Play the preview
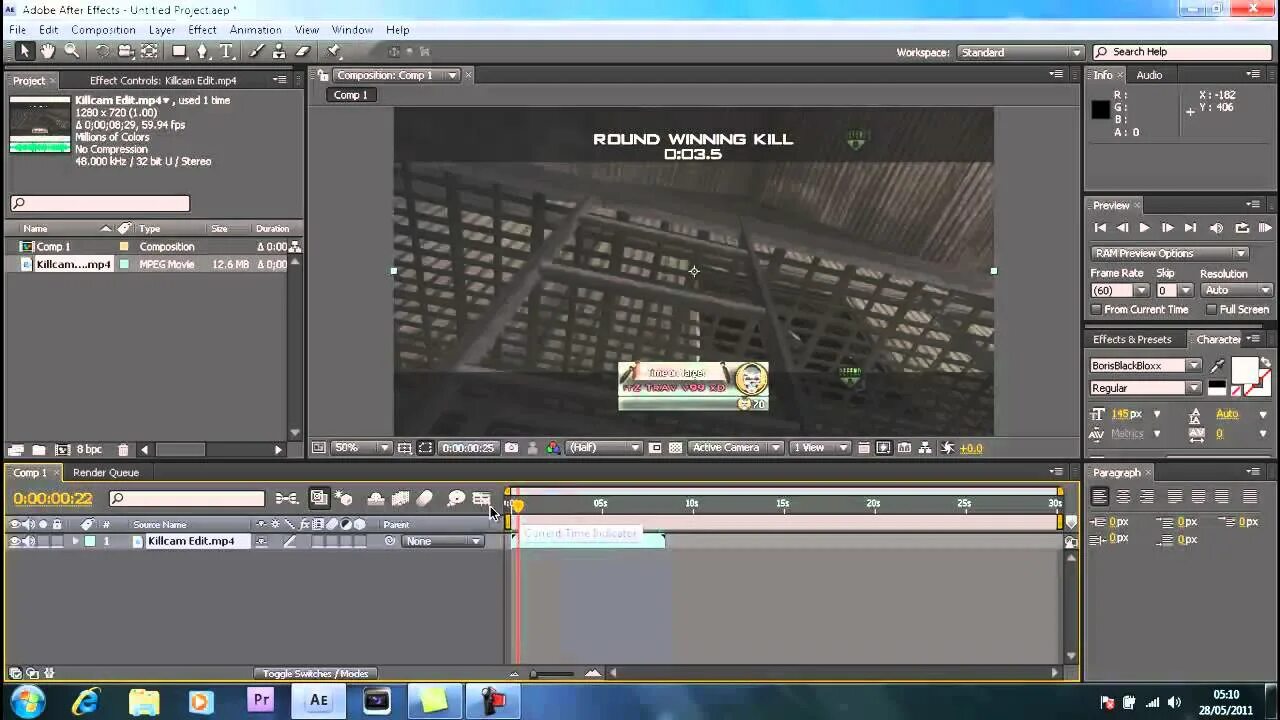Image resolution: width=1280 pixels, height=720 pixels. 1144,228
